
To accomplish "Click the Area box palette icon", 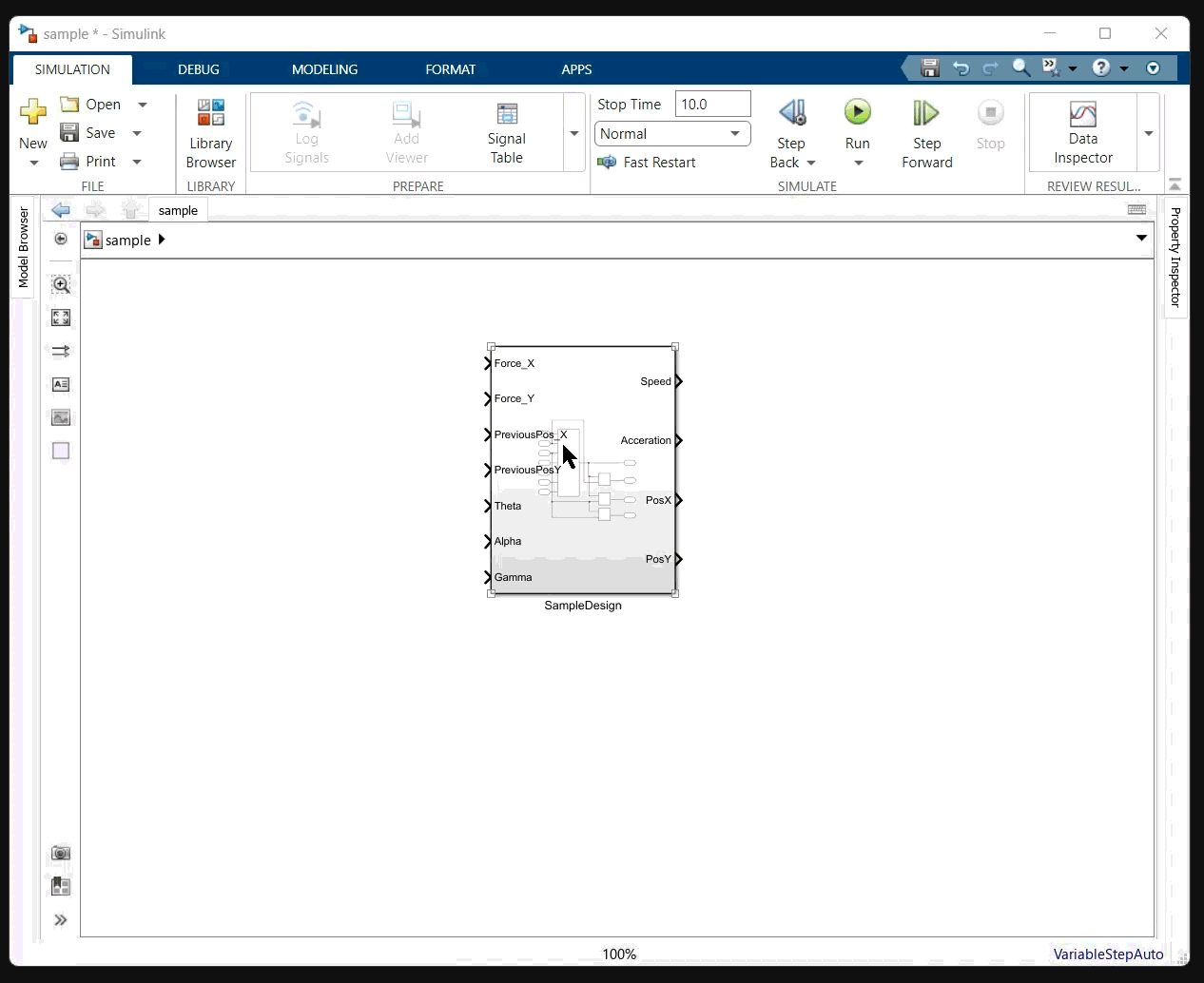I will pos(61,451).
